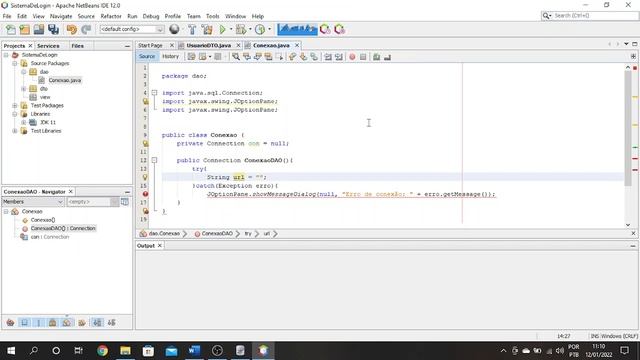This screenshot has height=360, width=640.
Task: Click the Comment lines icon
Action: 376,57
